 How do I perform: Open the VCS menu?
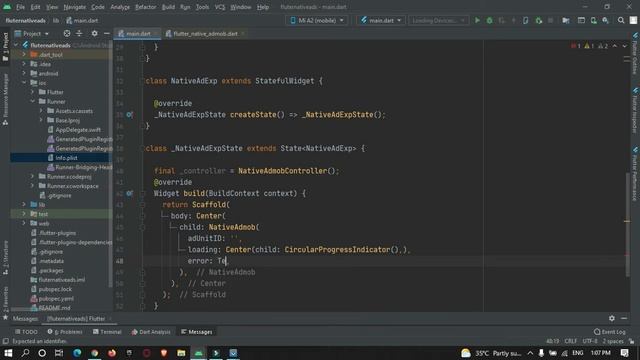tap(220, 7)
